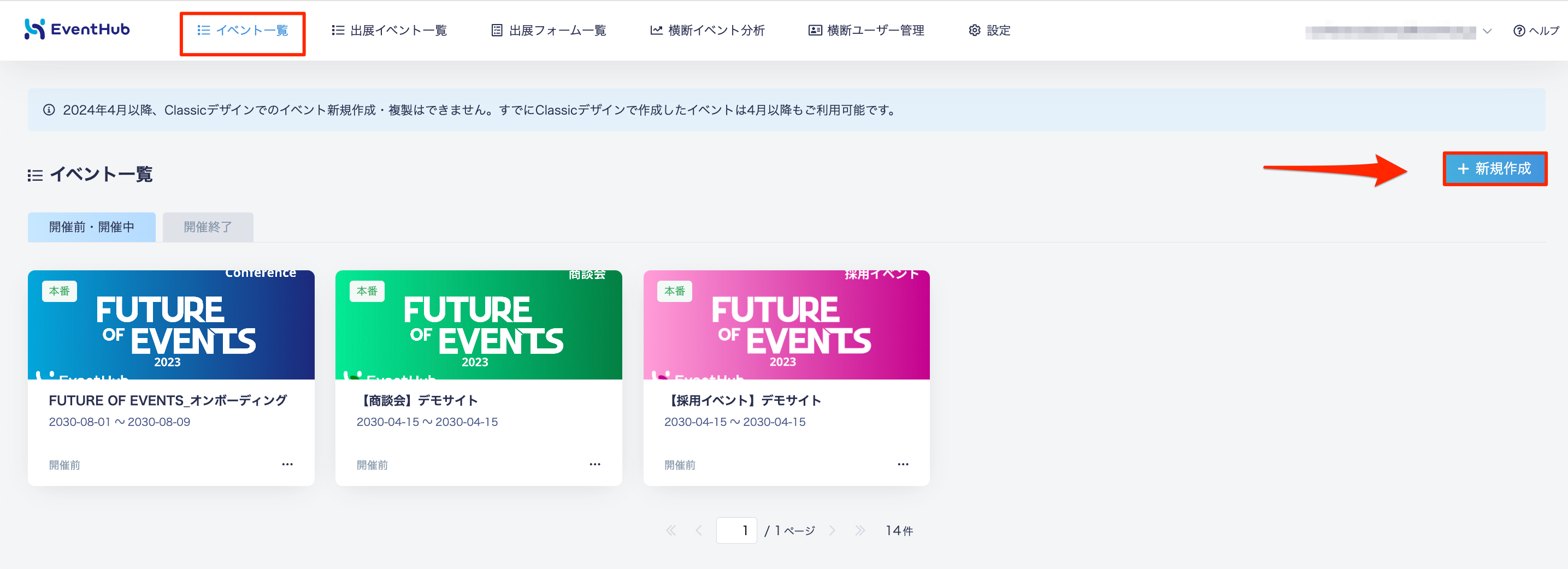Click 開催前 status on 【商談会】デモサイト card

(373, 465)
